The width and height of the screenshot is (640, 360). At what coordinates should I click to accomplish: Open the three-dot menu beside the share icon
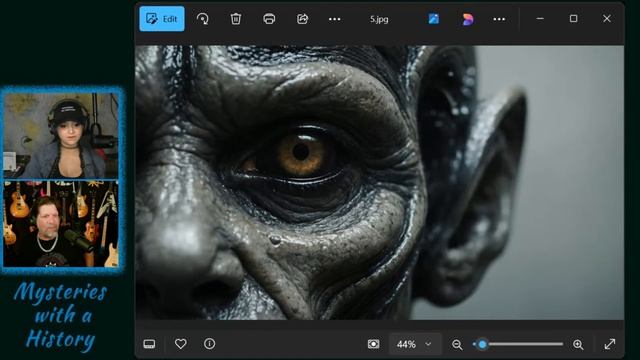pos(335,19)
